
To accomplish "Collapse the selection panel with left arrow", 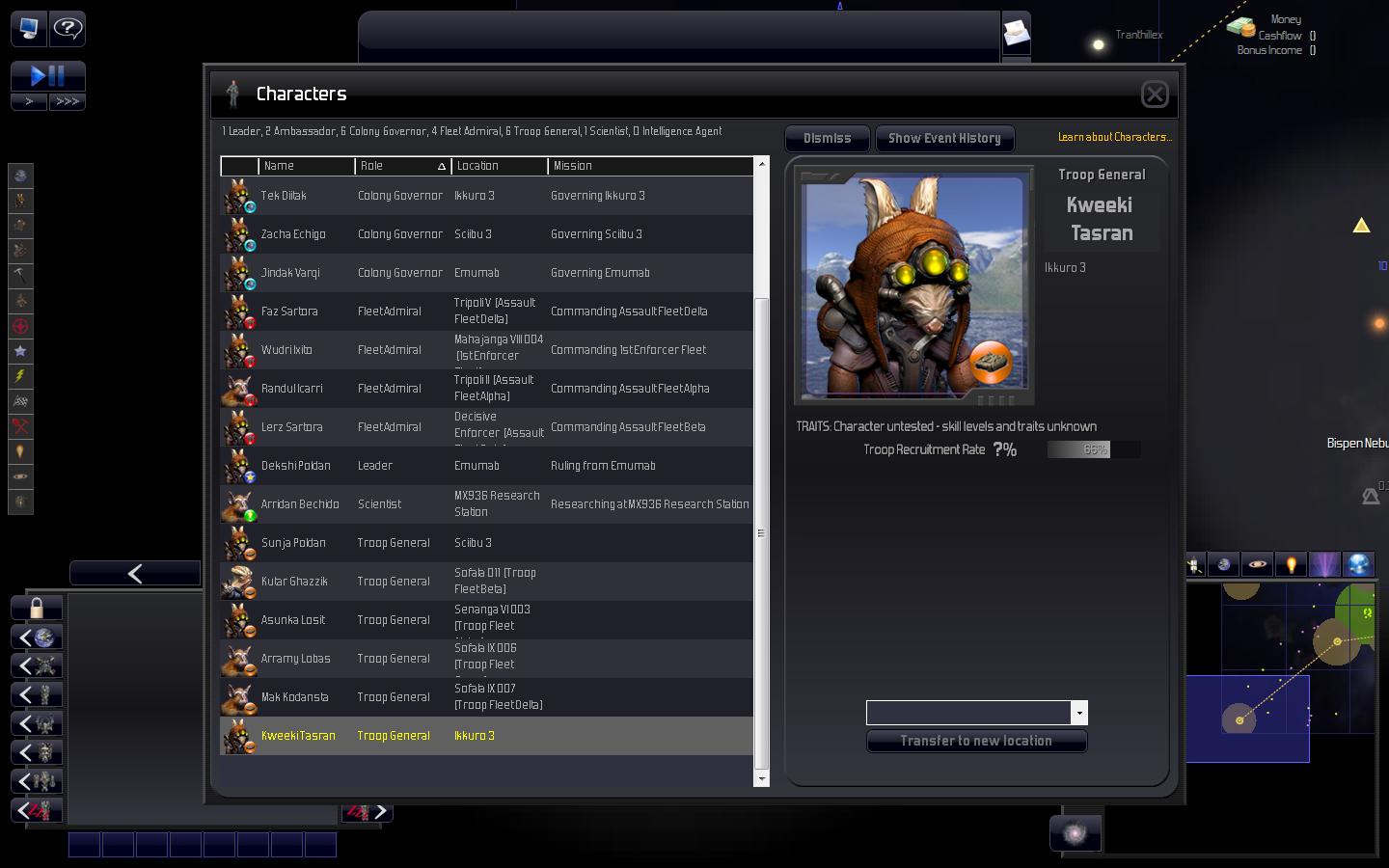I will click(135, 574).
